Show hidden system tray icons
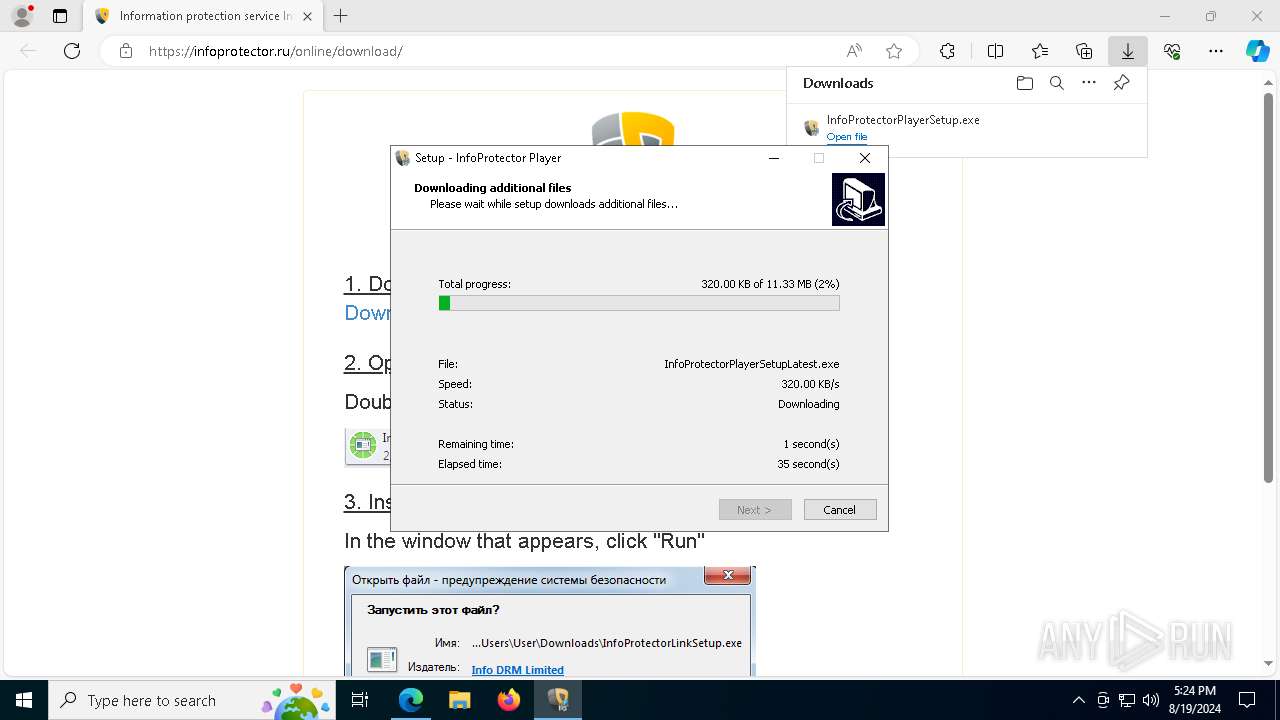Screen dimensions: 1280x720 [1078, 700]
